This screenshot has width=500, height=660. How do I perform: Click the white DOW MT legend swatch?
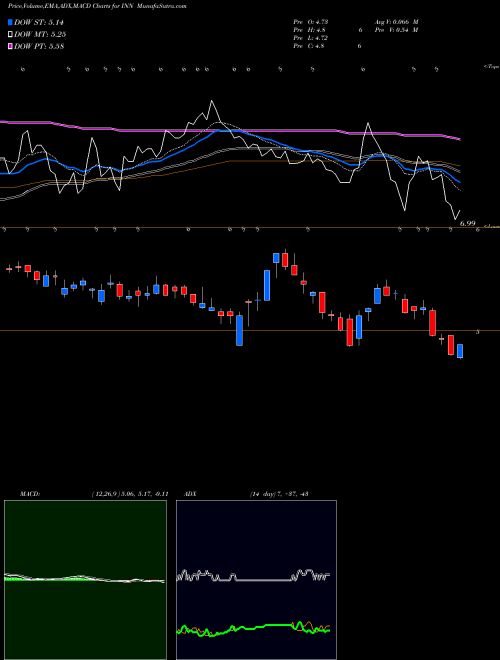tap(11, 35)
